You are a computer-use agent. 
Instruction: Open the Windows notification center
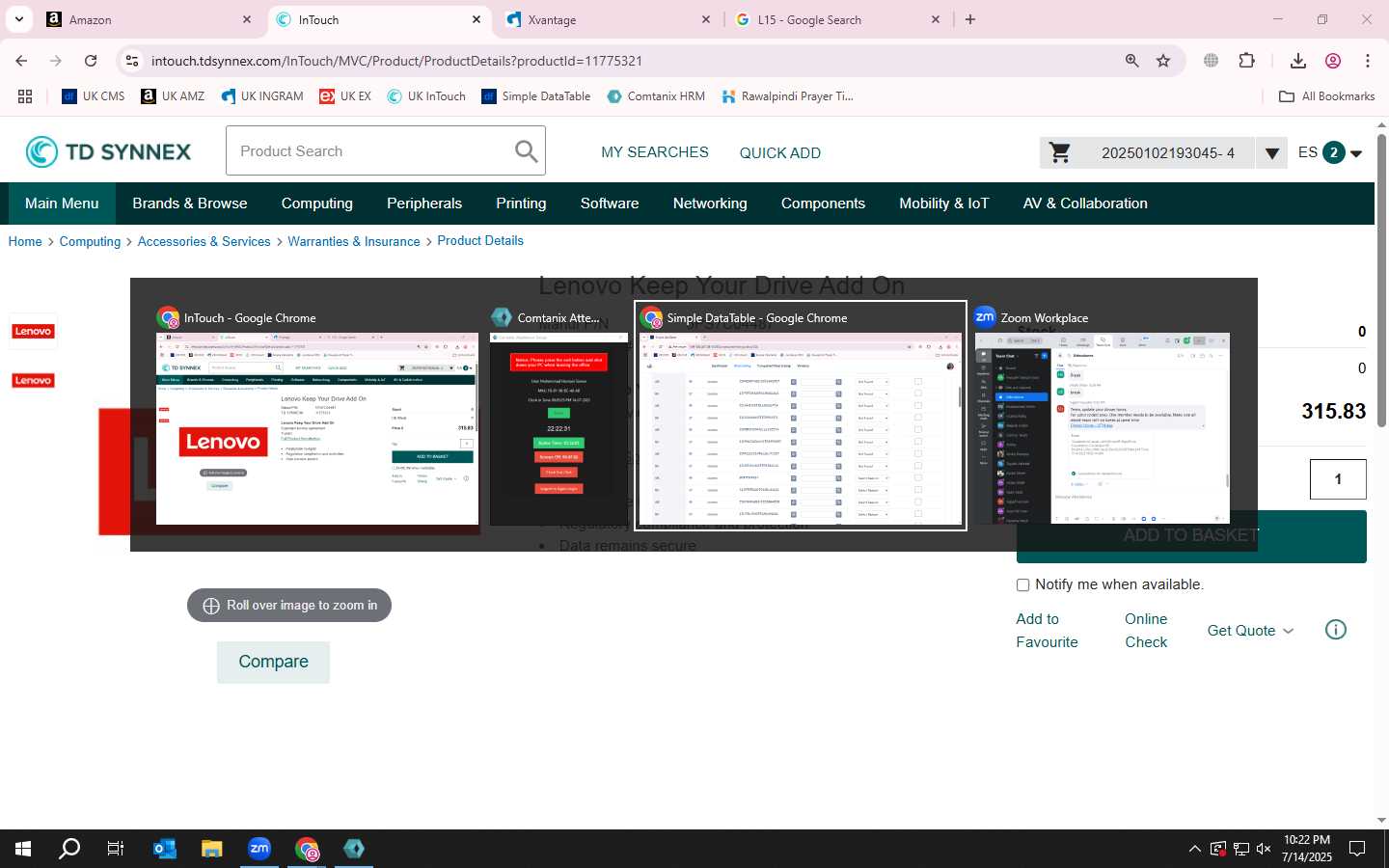point(1357,849)
